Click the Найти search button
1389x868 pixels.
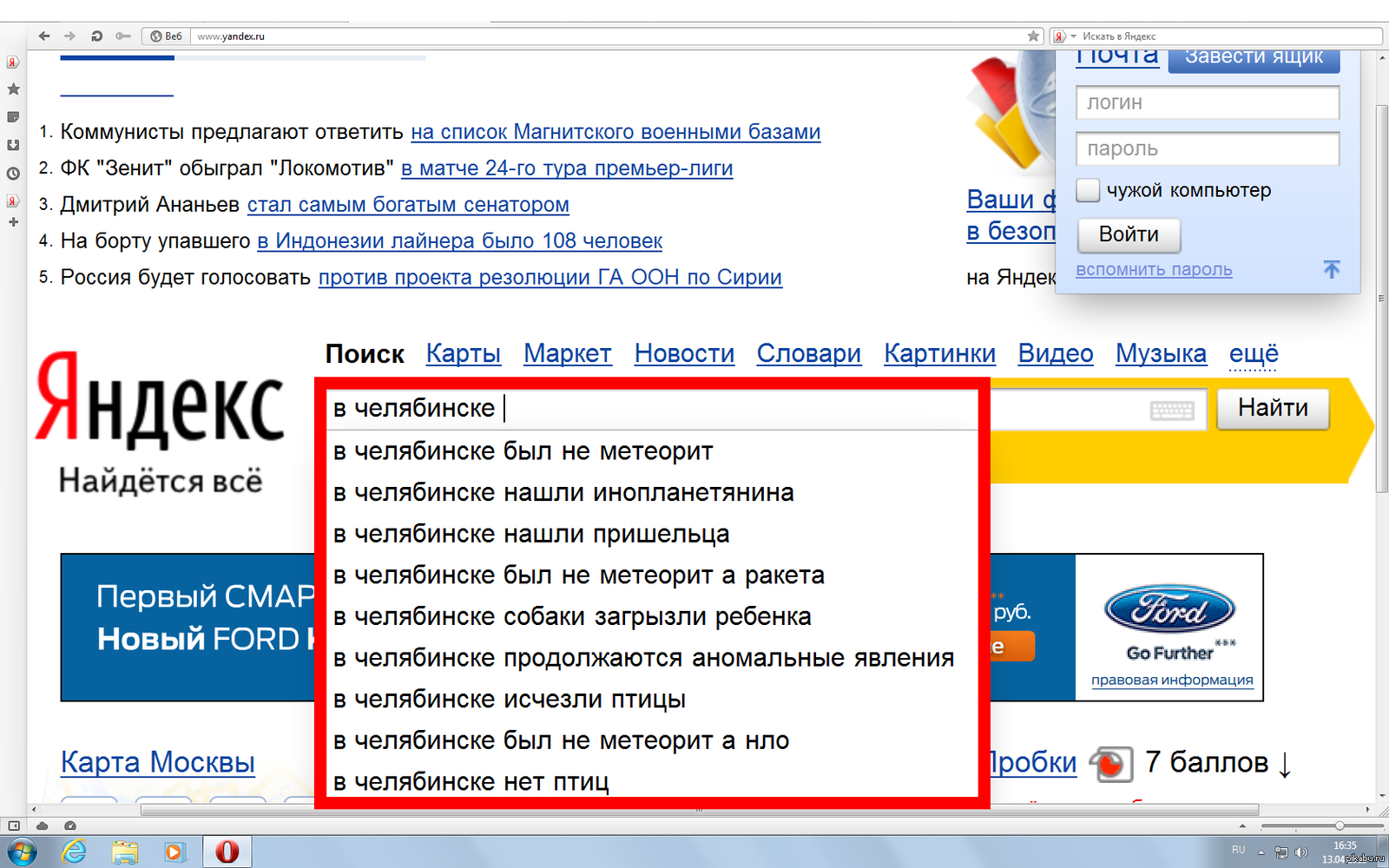pyautogui.click(x=1273, y=408)
